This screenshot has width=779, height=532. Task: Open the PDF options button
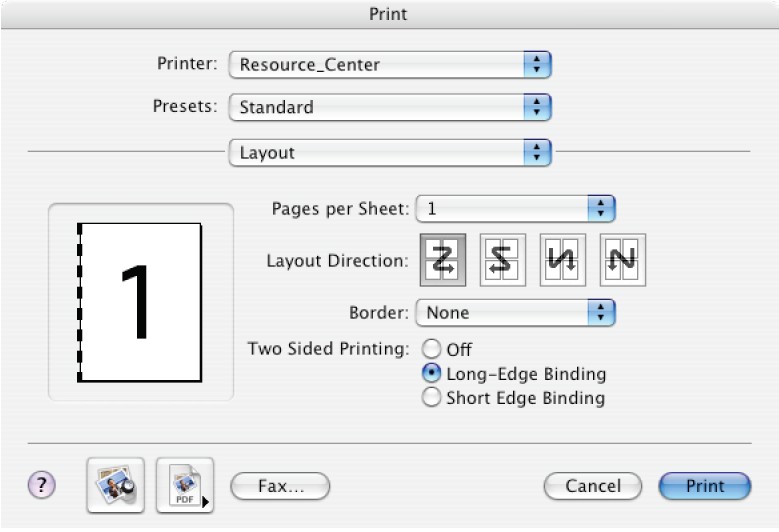point(185,485)
